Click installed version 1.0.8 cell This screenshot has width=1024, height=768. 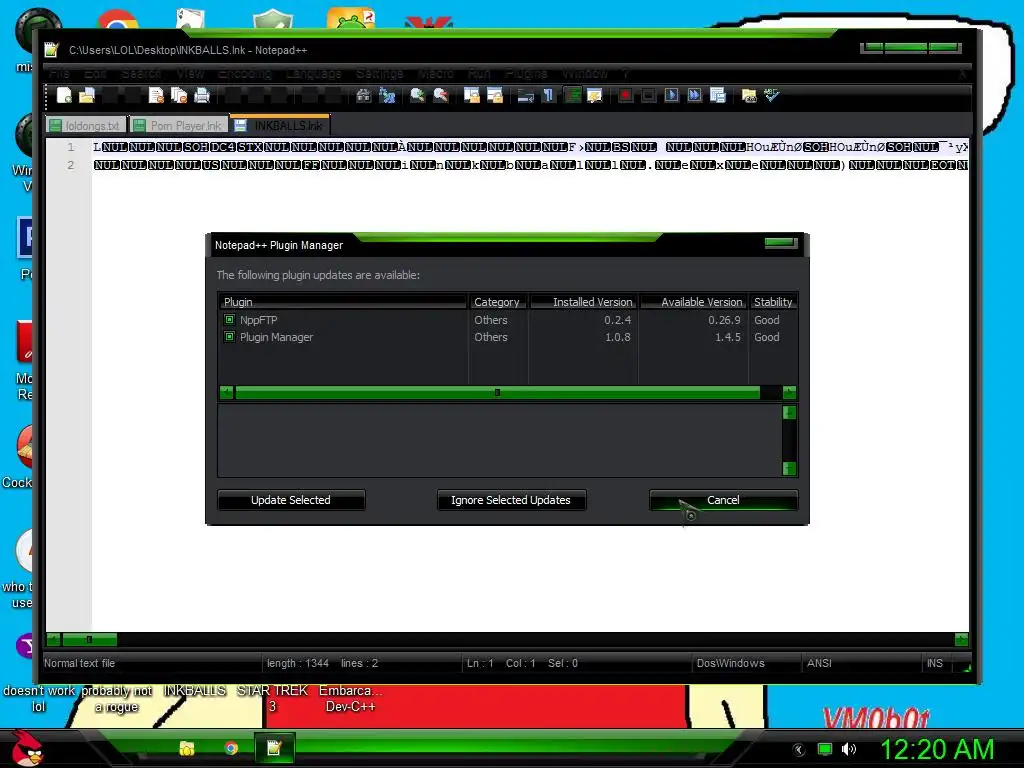[617, 337]
